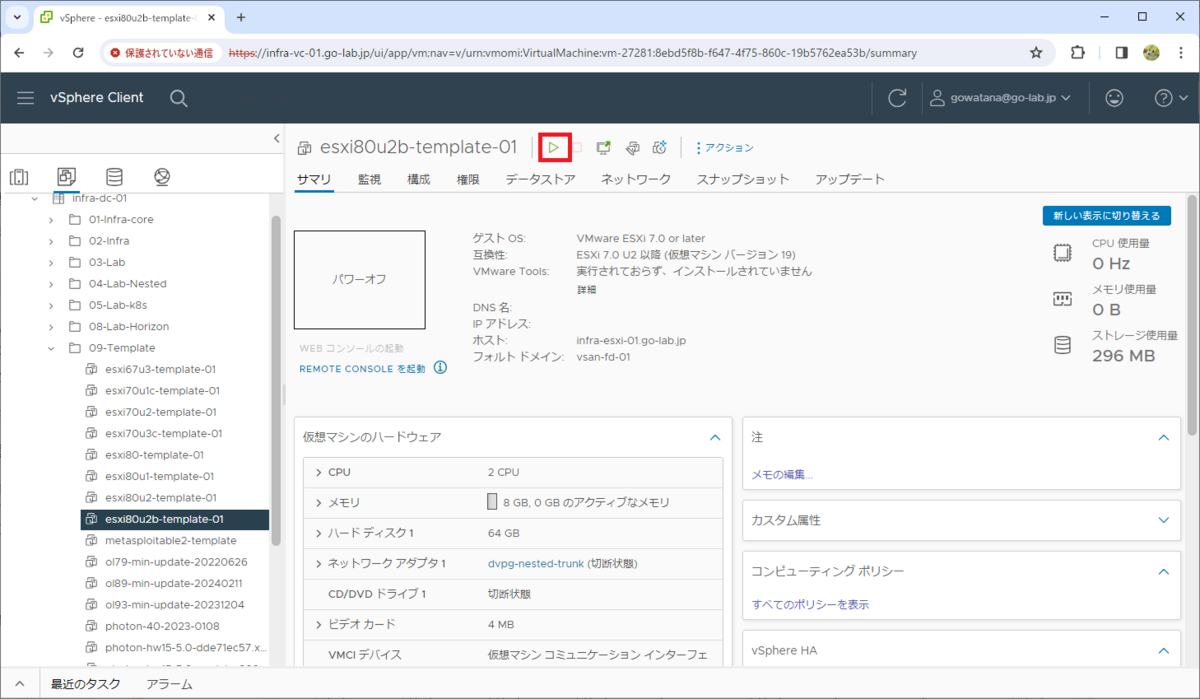Click 新しい表示に切り替える button

coord(1106,216)
